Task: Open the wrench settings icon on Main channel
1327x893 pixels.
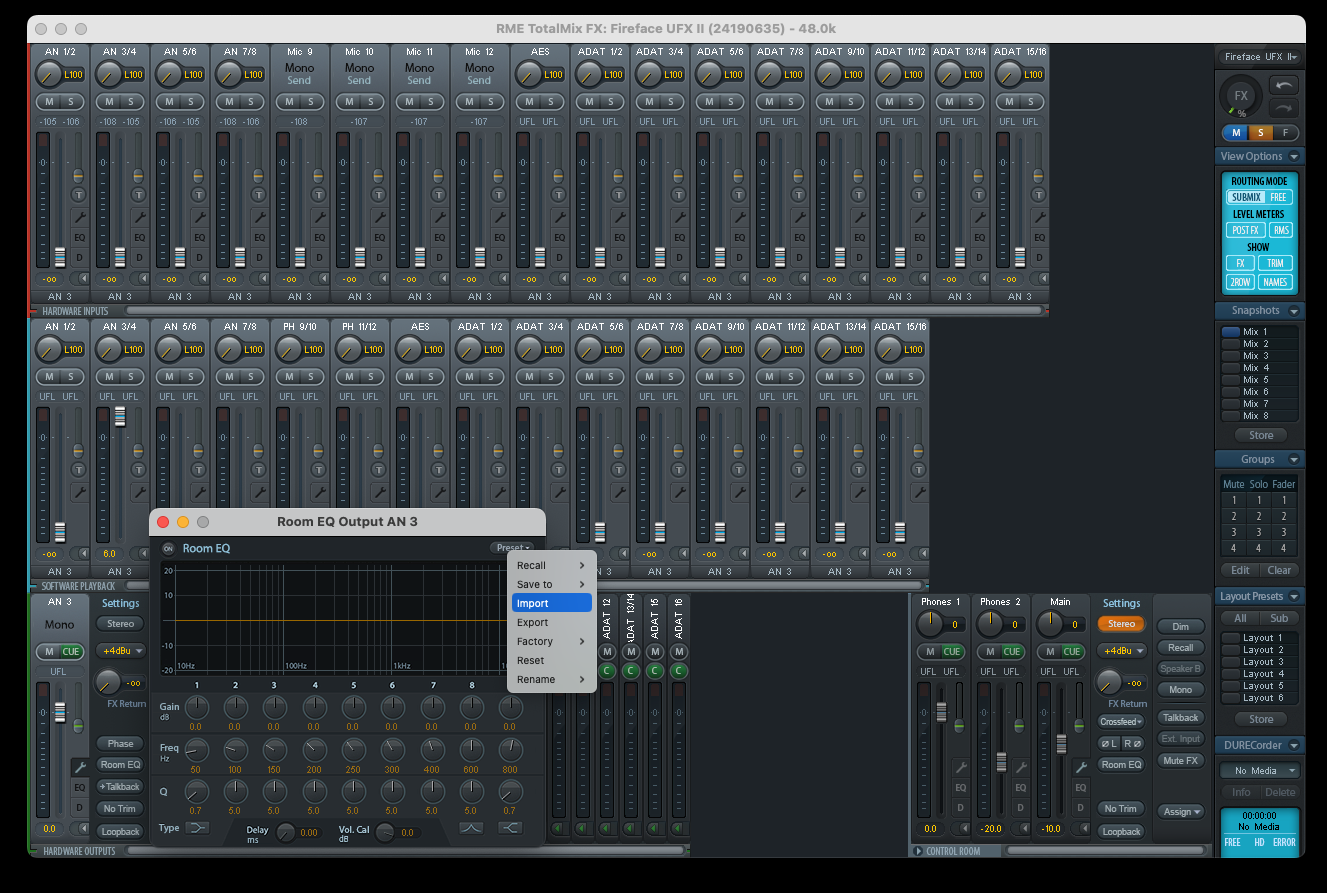Action: (x=1080, y=767)
